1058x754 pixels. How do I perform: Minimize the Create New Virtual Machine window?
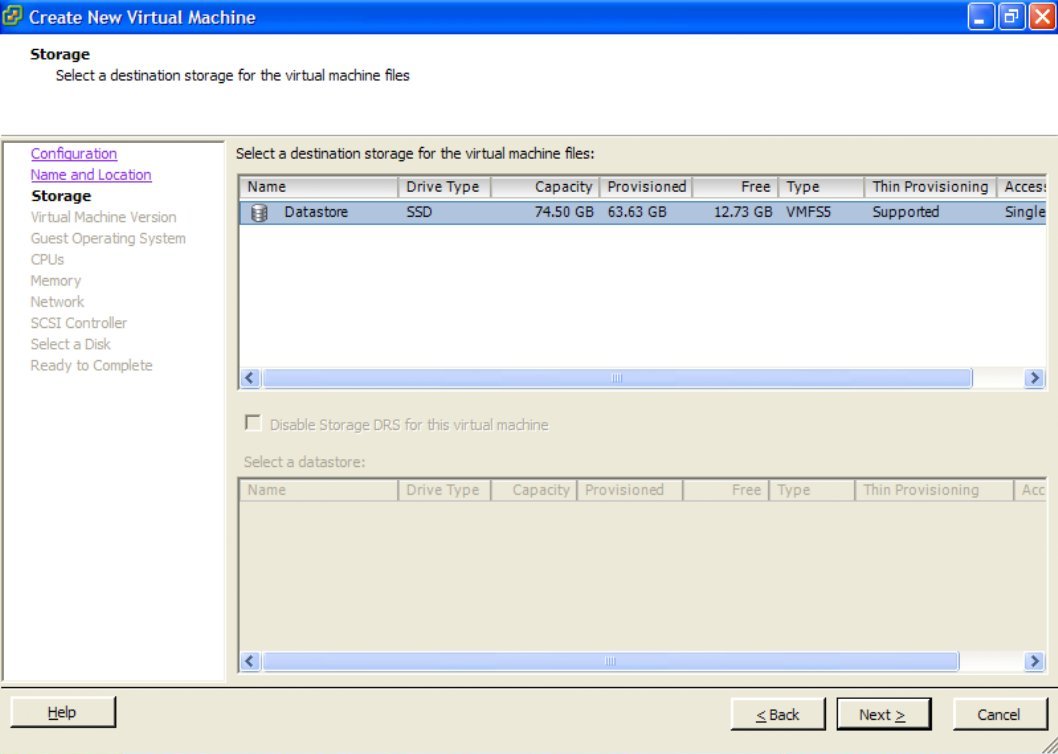(981, 17)
